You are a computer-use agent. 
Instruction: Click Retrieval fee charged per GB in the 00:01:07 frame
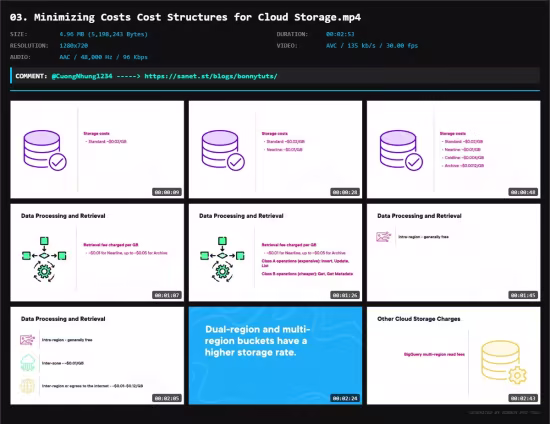coord(111,245)
